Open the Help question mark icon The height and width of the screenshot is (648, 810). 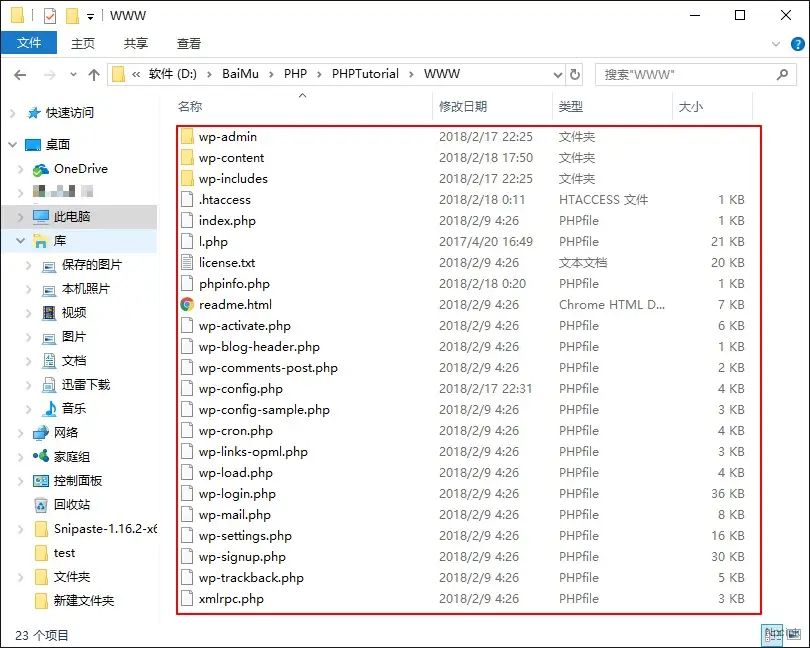pos(796,44)
